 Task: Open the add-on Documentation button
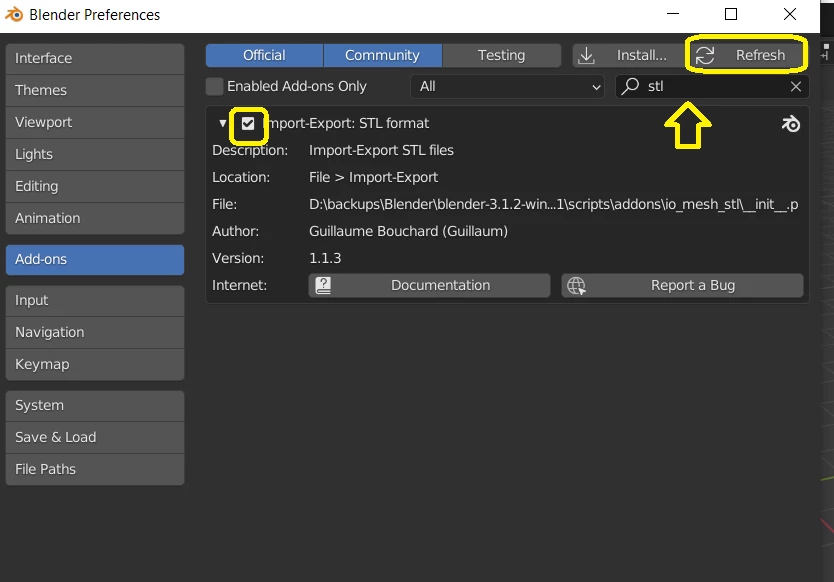(429, 286)
